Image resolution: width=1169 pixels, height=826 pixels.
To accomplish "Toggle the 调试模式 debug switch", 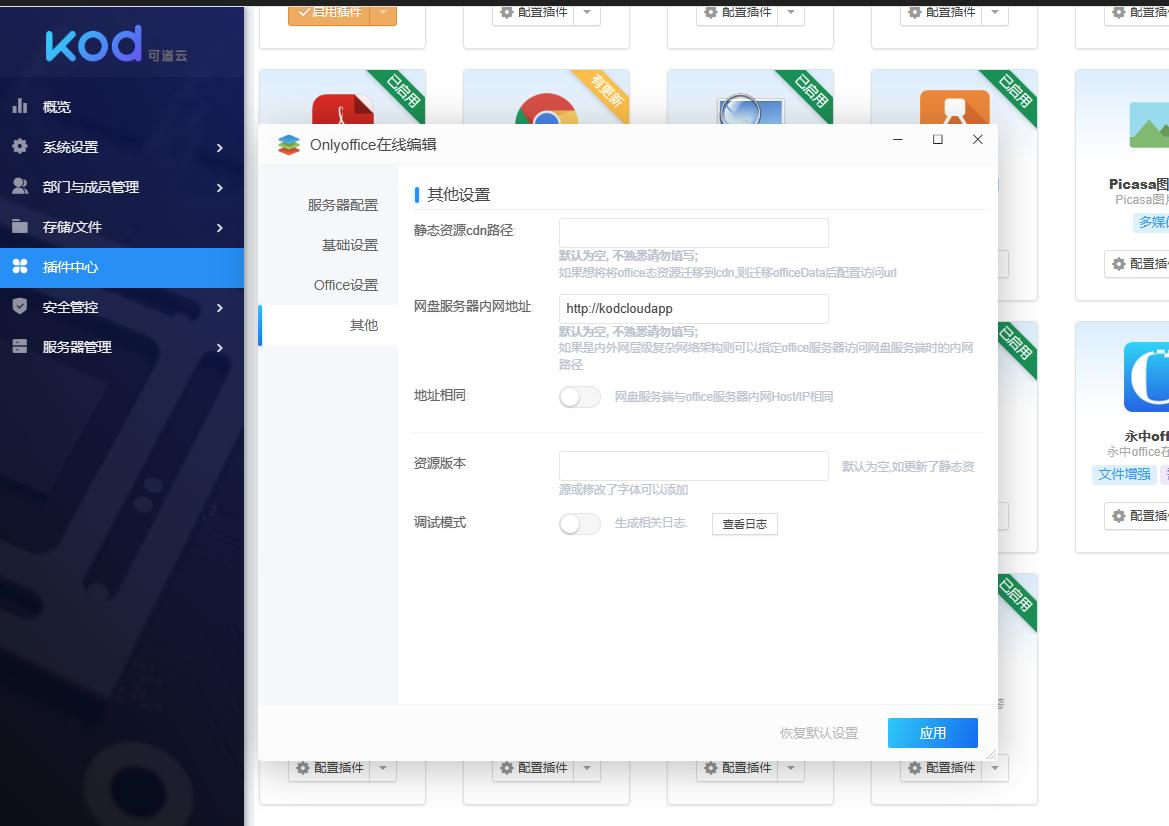I will (580, 524).
